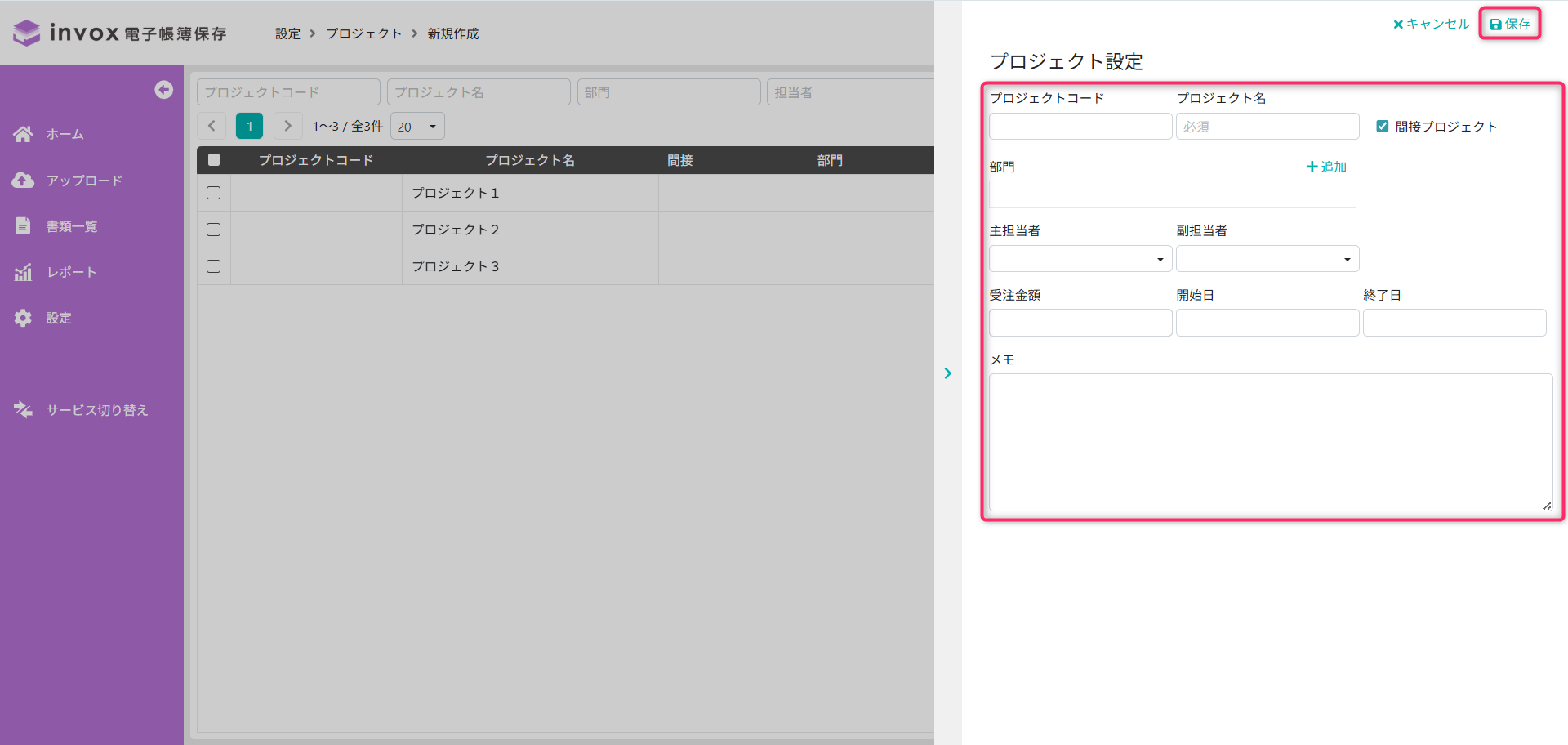Click the cancel X icon
This screenshot has height=745, width=1568.
click(x=1397, y=25)
